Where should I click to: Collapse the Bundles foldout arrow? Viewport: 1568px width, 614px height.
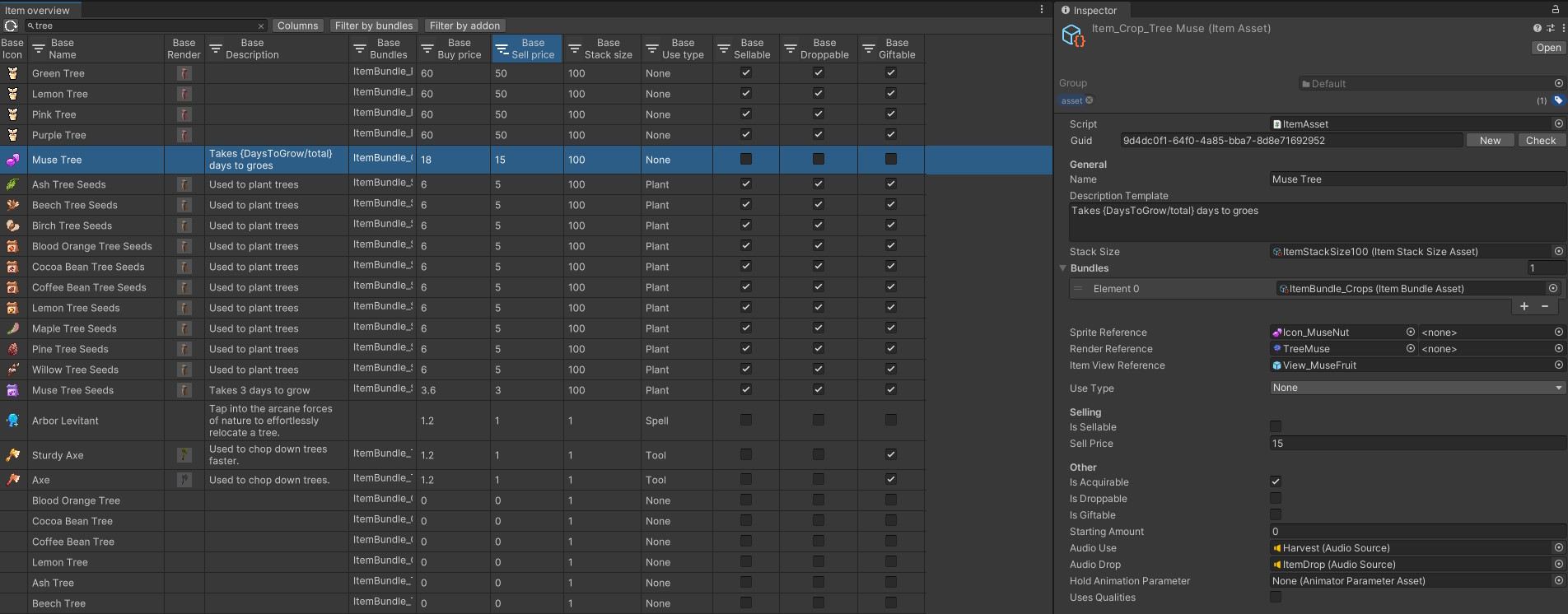(1063, 268)
